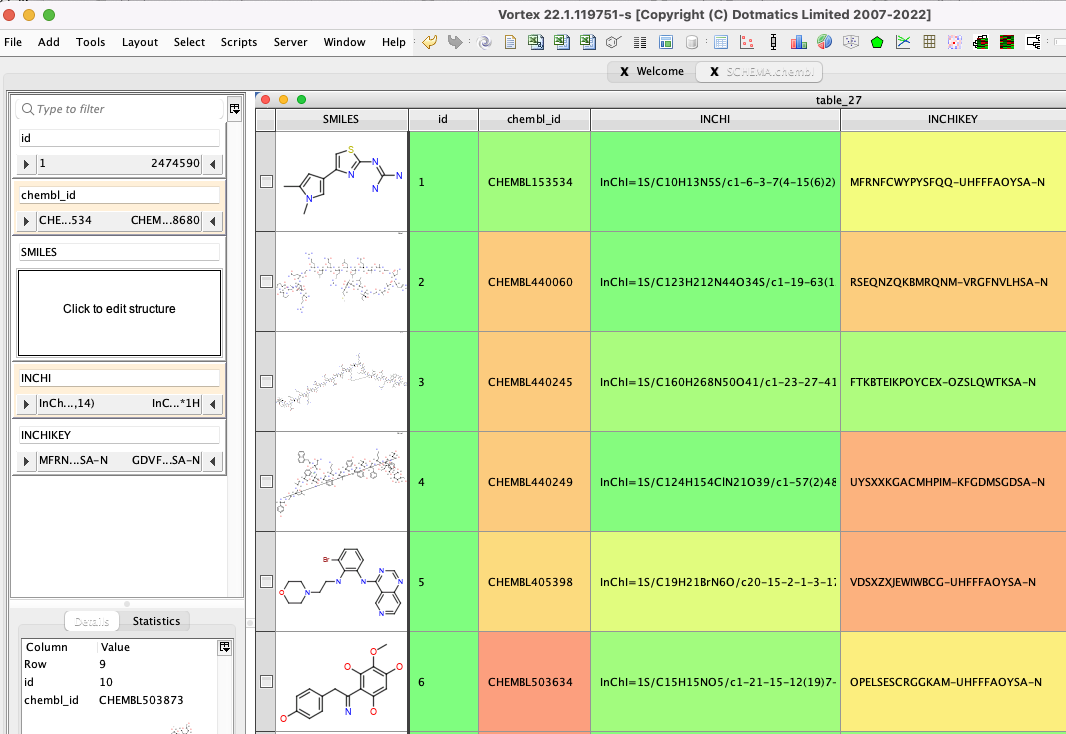Click the id filter lower-bound arrow

click(x=26, y=164)
